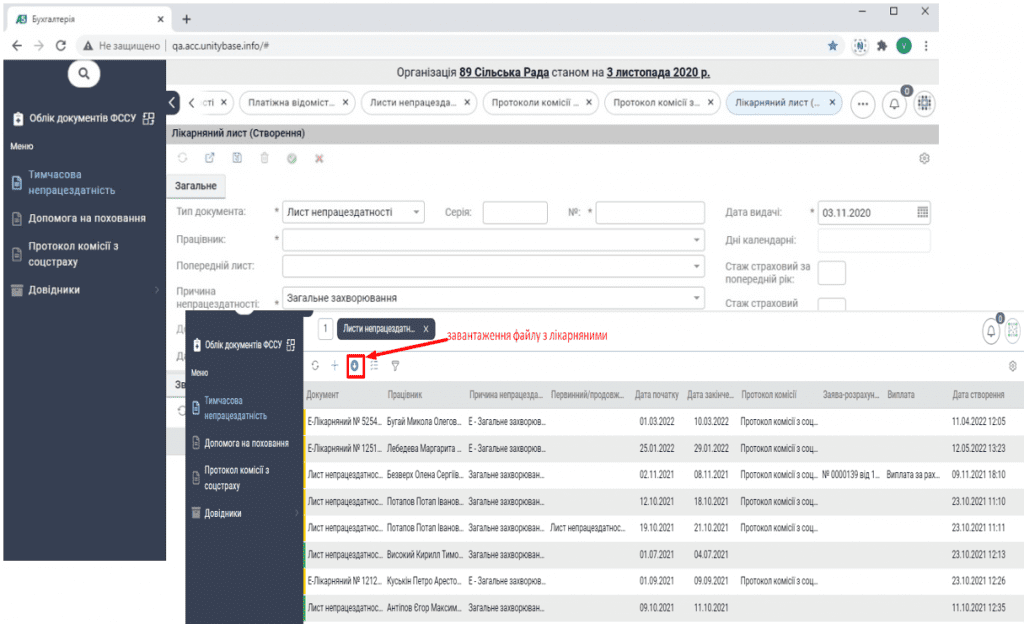1024x624 pixels.
Task: Open the Причина непрацездатності dropdown
Action: click(697, 298)
